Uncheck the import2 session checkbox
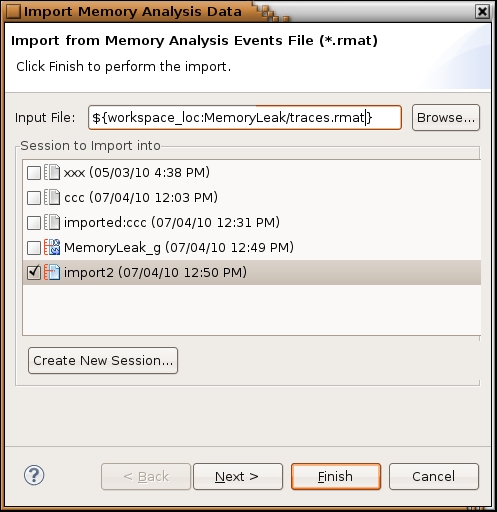This screenshot has height=512, width=497. tap(34, 273)
